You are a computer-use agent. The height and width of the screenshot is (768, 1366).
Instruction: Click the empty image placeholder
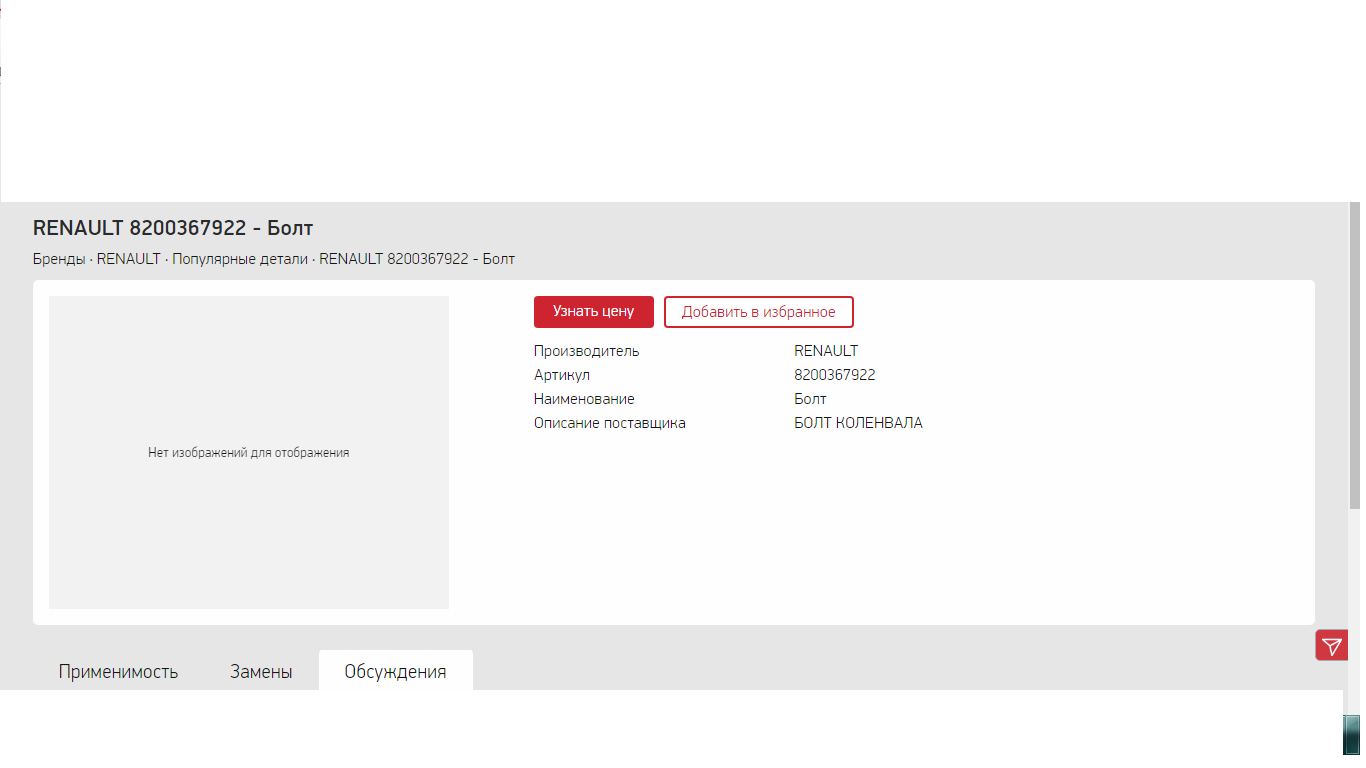pos(249,452)
